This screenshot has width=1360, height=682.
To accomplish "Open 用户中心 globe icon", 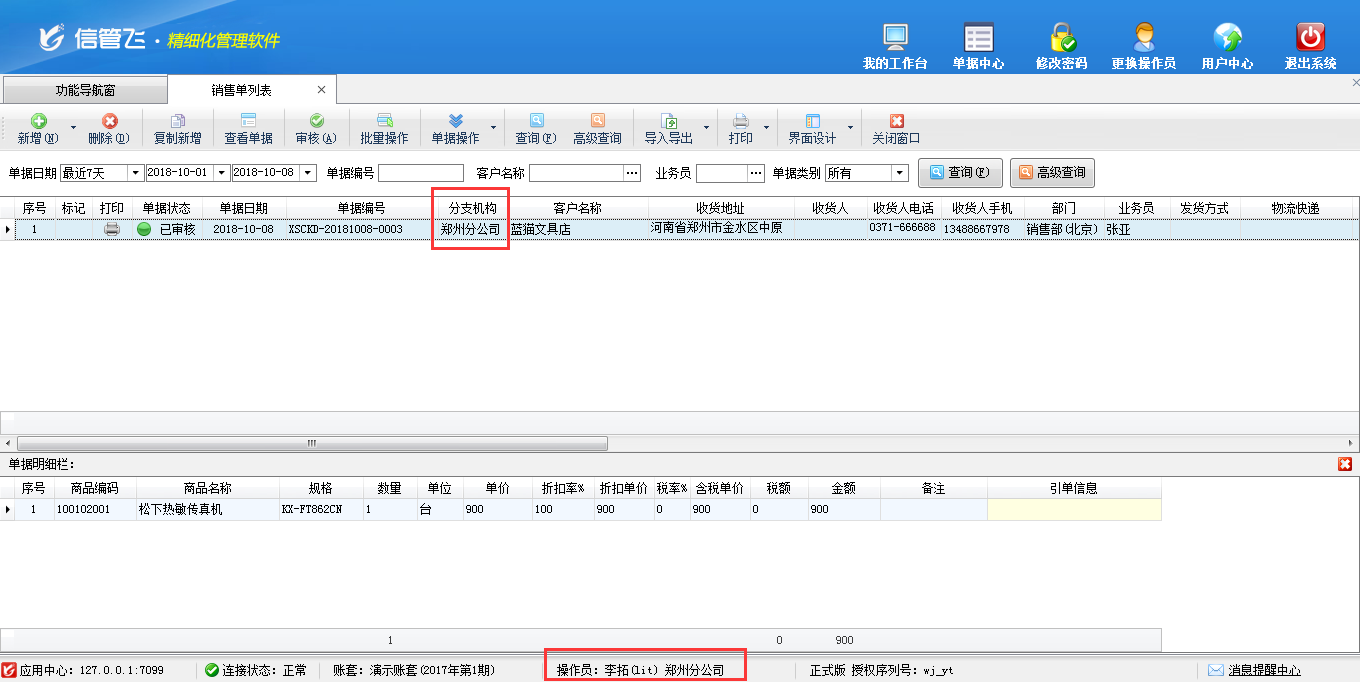I will coord(1227,40).
